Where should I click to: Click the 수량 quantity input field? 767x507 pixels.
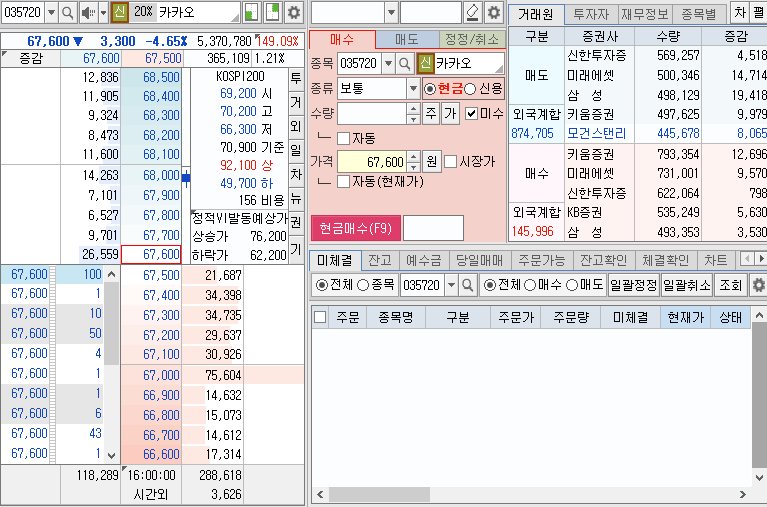[372, 114]
